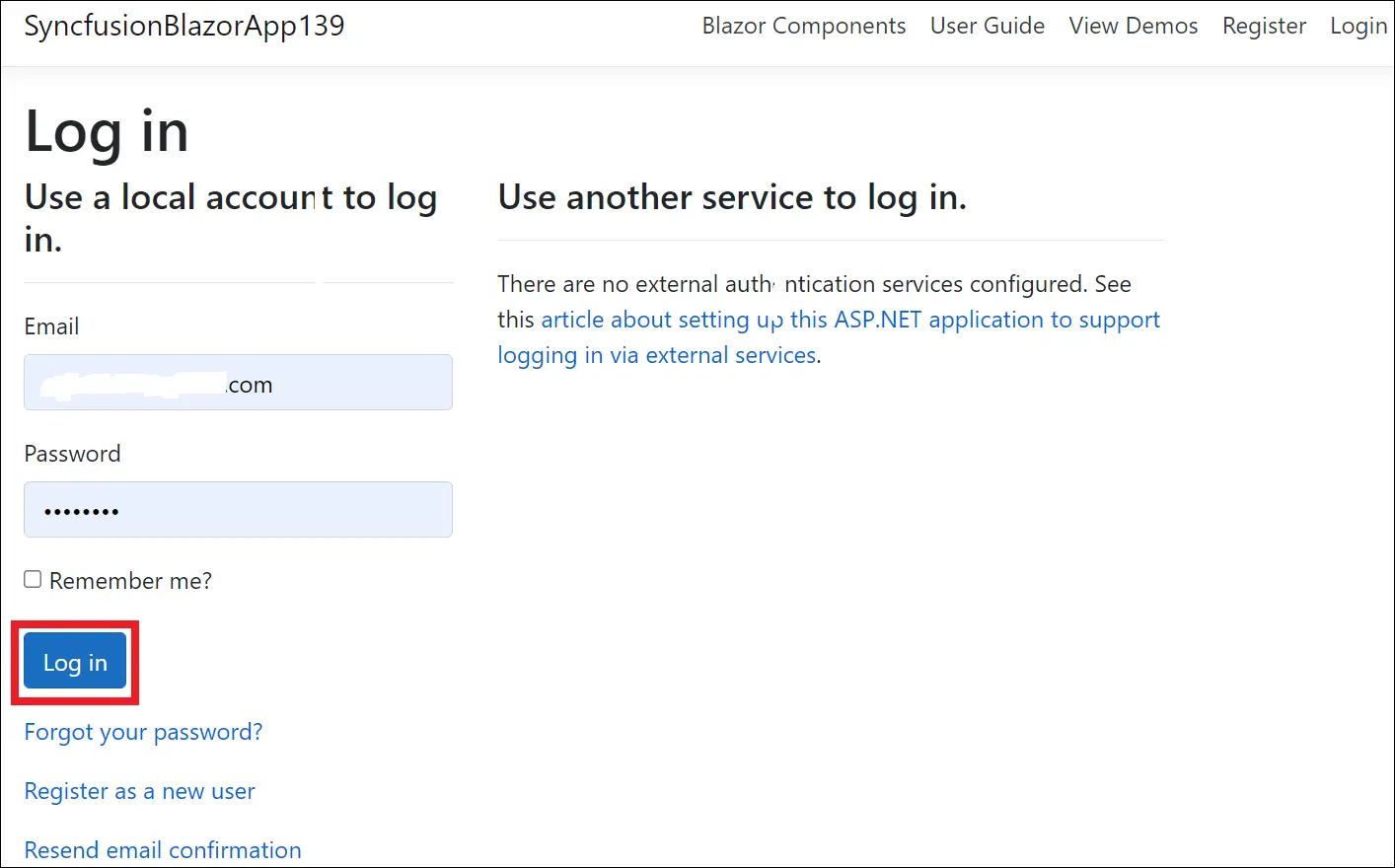Open the User Guide
The height and width of the screenshot is (868, 1395).
[987, 26]
